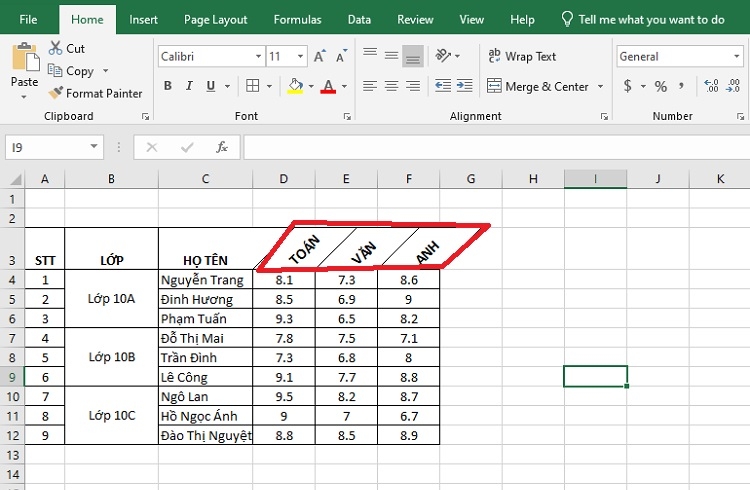The width and height of the screenshot is (750, 490).
Task: Select merged cell Lớp 10B
Action: pyautogui.click(x=111, y=357)
